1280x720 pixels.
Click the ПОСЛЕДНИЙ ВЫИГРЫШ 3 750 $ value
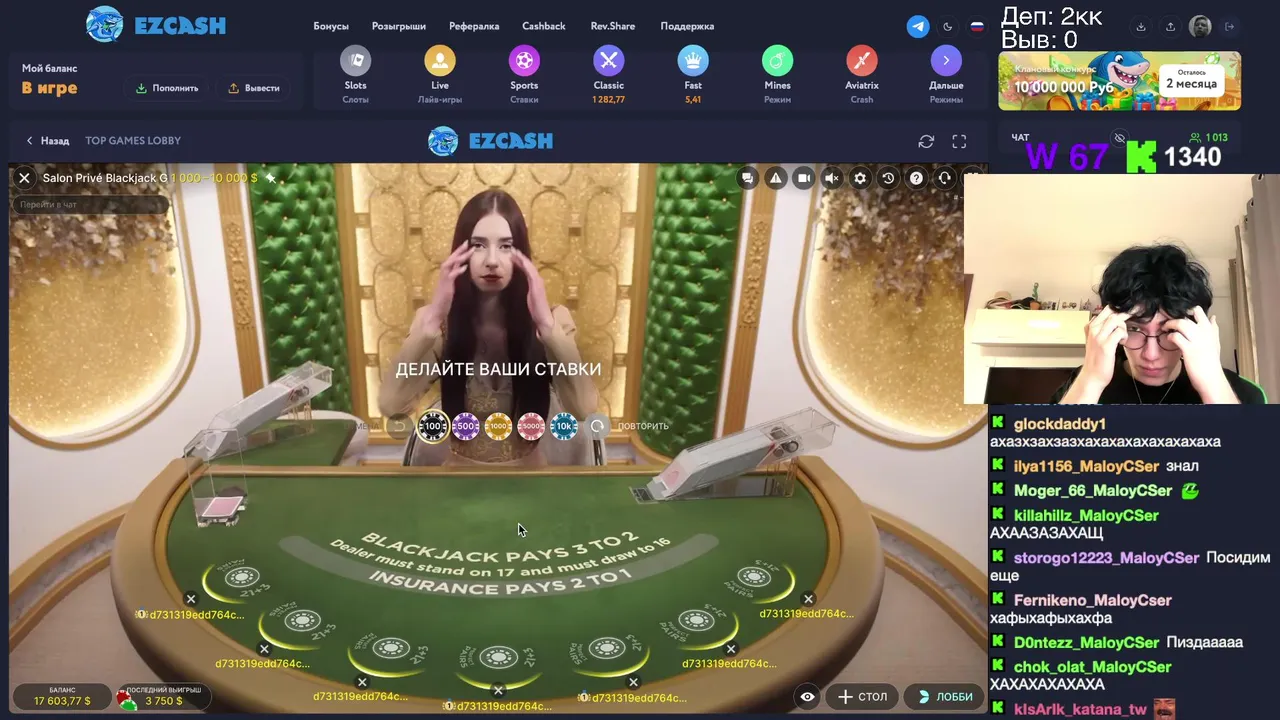(163, 701)
